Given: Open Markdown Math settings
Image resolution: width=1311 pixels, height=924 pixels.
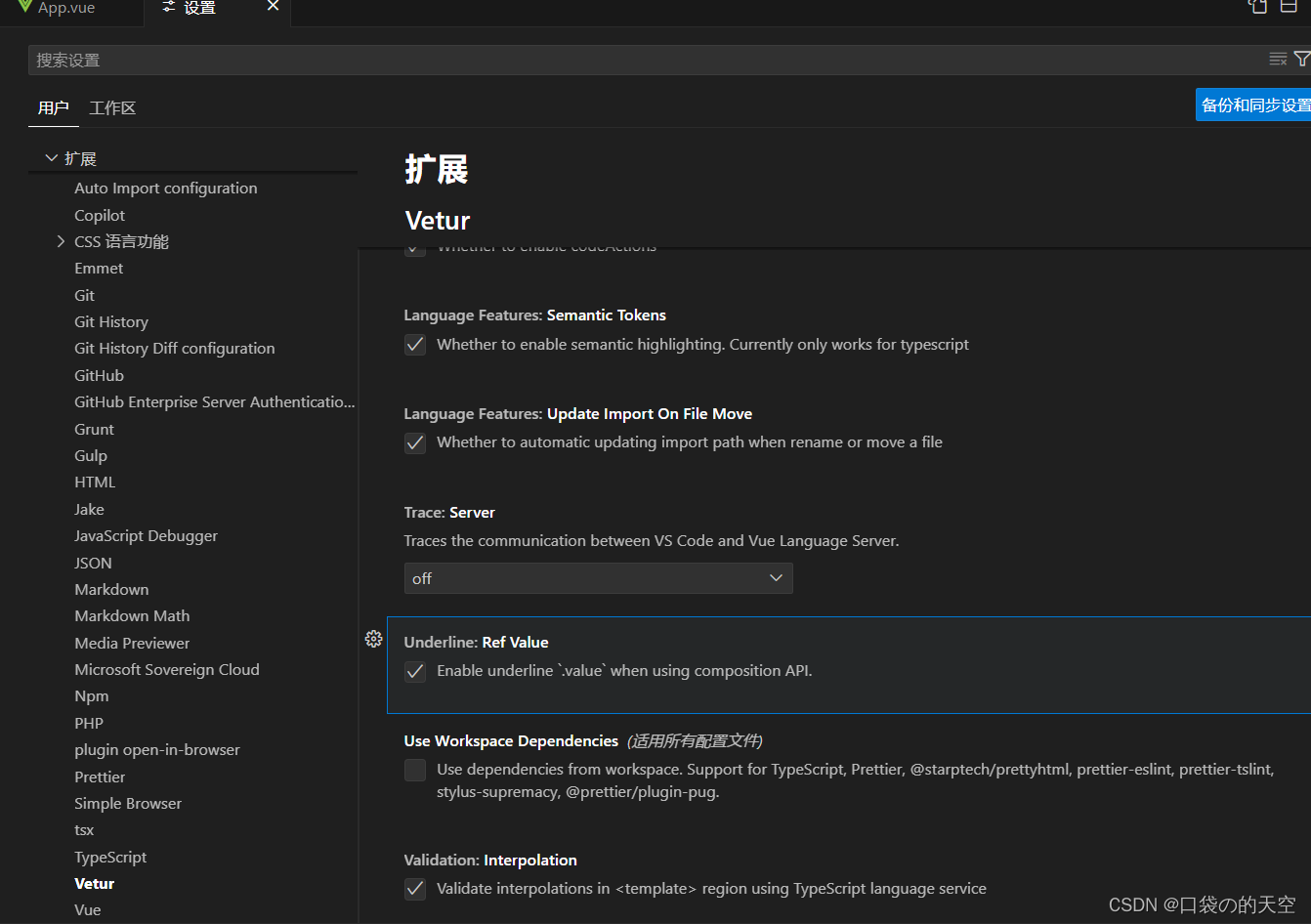Looking at the screenshot, I should 132,616.
